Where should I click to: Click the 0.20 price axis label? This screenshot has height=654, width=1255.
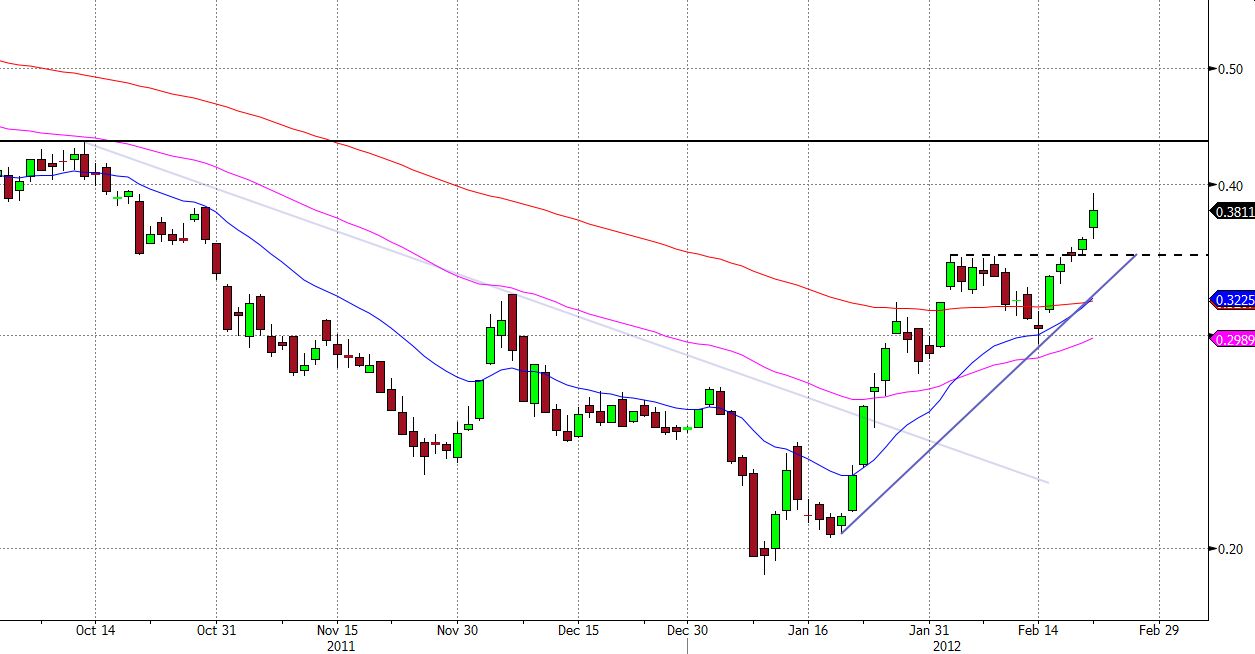(x=1229, y=549)
